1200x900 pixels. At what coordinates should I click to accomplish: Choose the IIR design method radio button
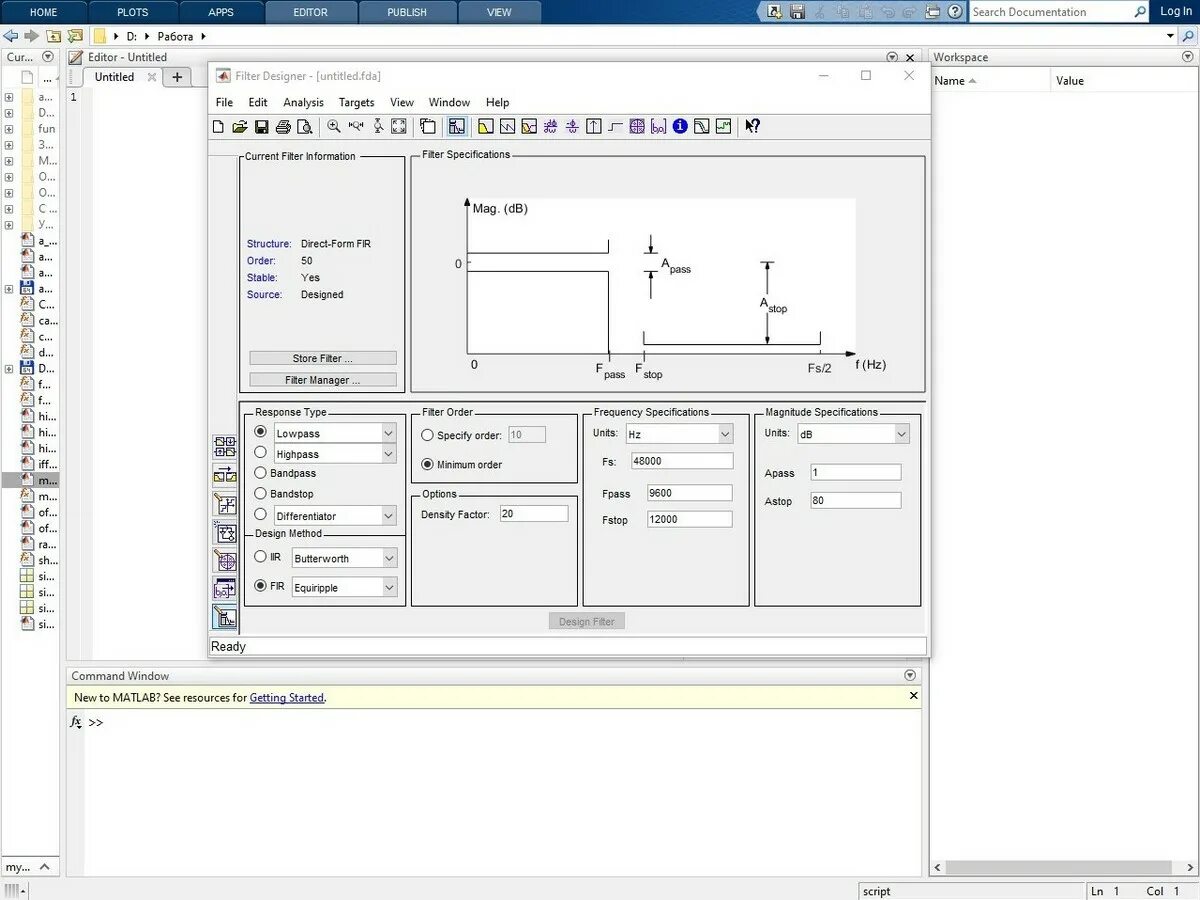[x=261, y=557]
